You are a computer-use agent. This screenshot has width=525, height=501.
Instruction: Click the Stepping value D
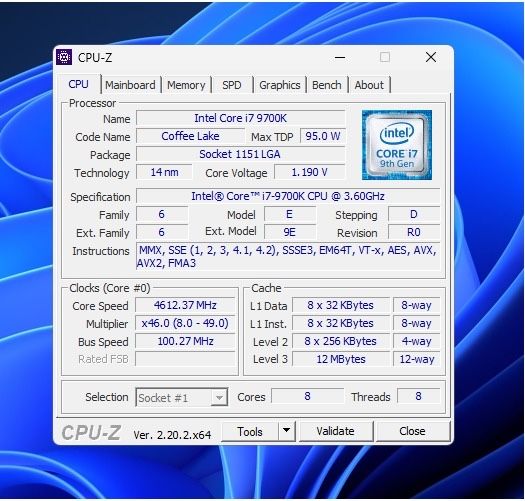(414, 214)
